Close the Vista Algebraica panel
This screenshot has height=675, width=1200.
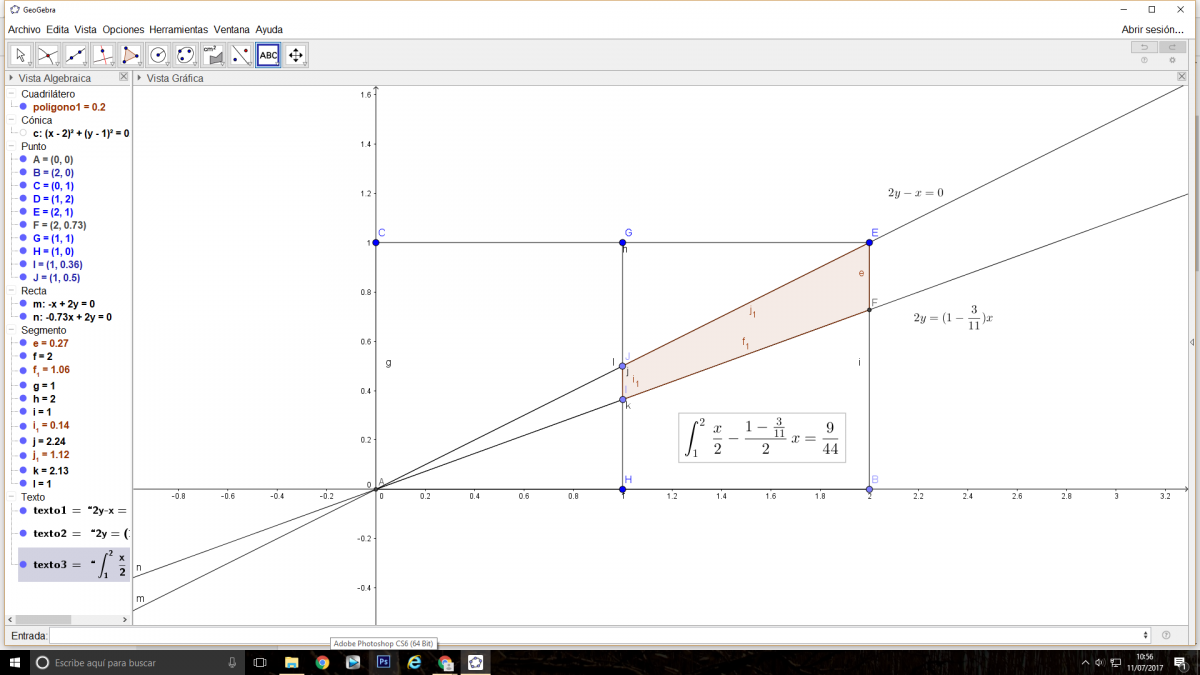pos(123,77)
